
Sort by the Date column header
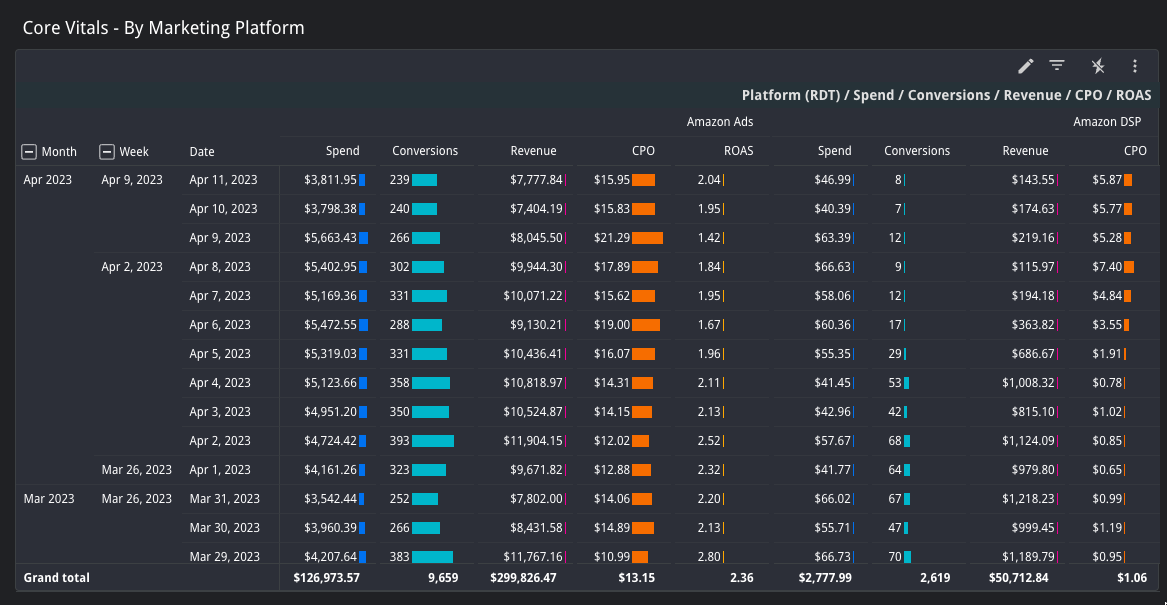click(x=202, y=152)
